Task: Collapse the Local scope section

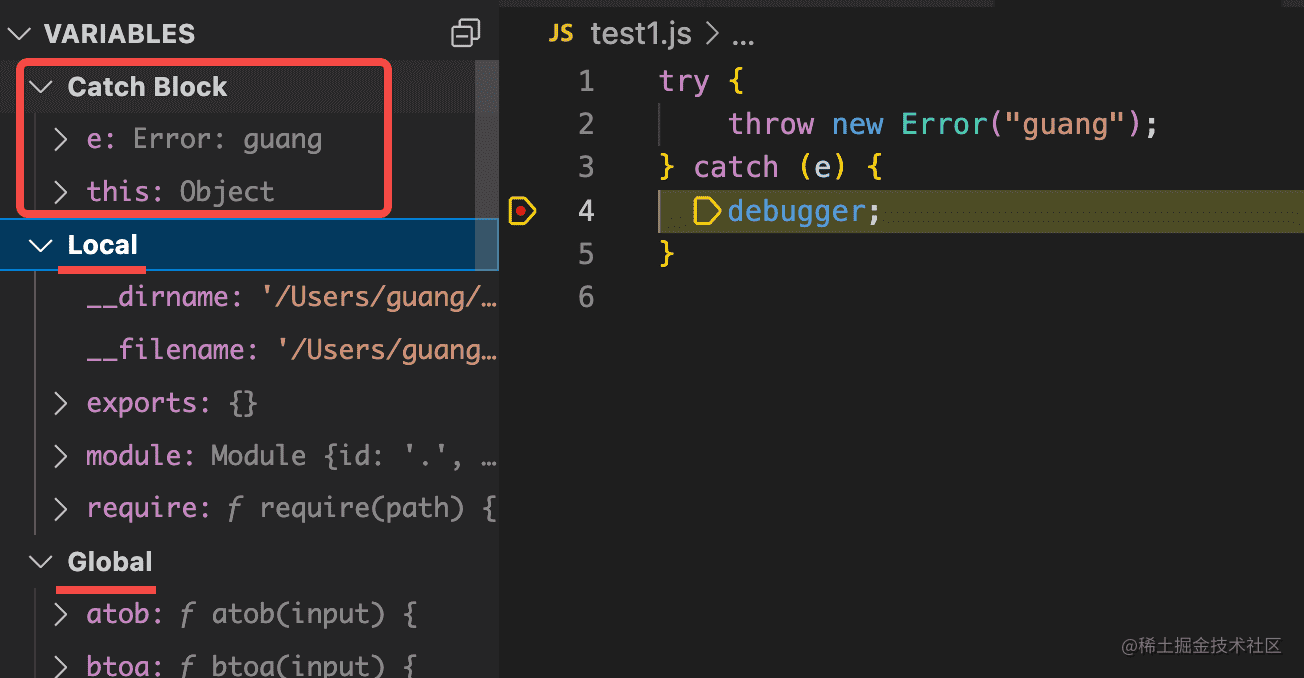Action: coord(41,245)
